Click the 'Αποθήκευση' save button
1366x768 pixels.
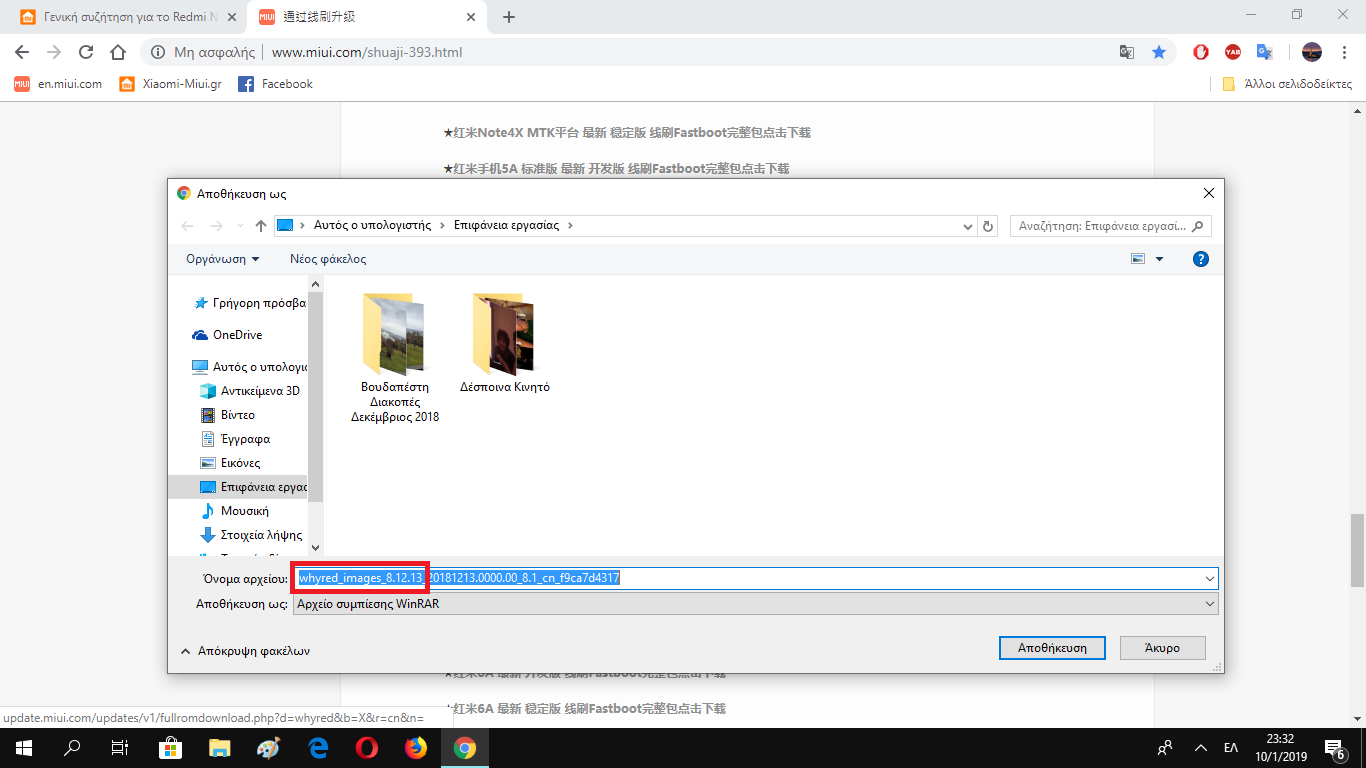coord(1052,648)
